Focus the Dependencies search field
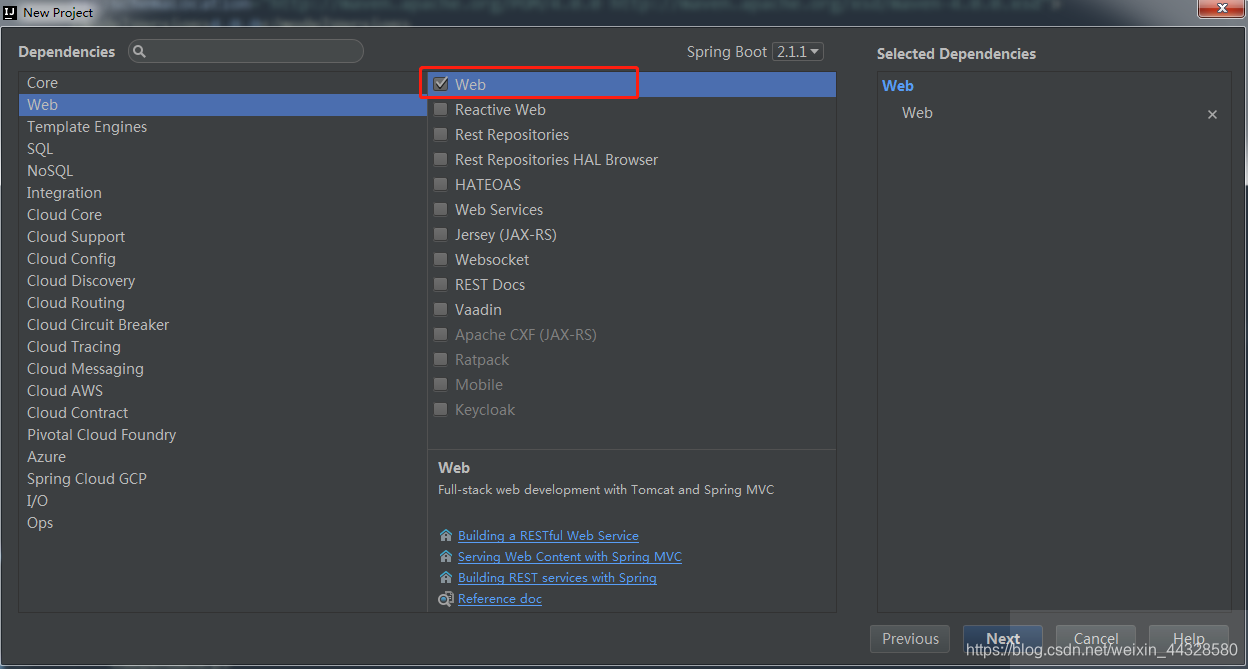 click(x=246, y=51)
